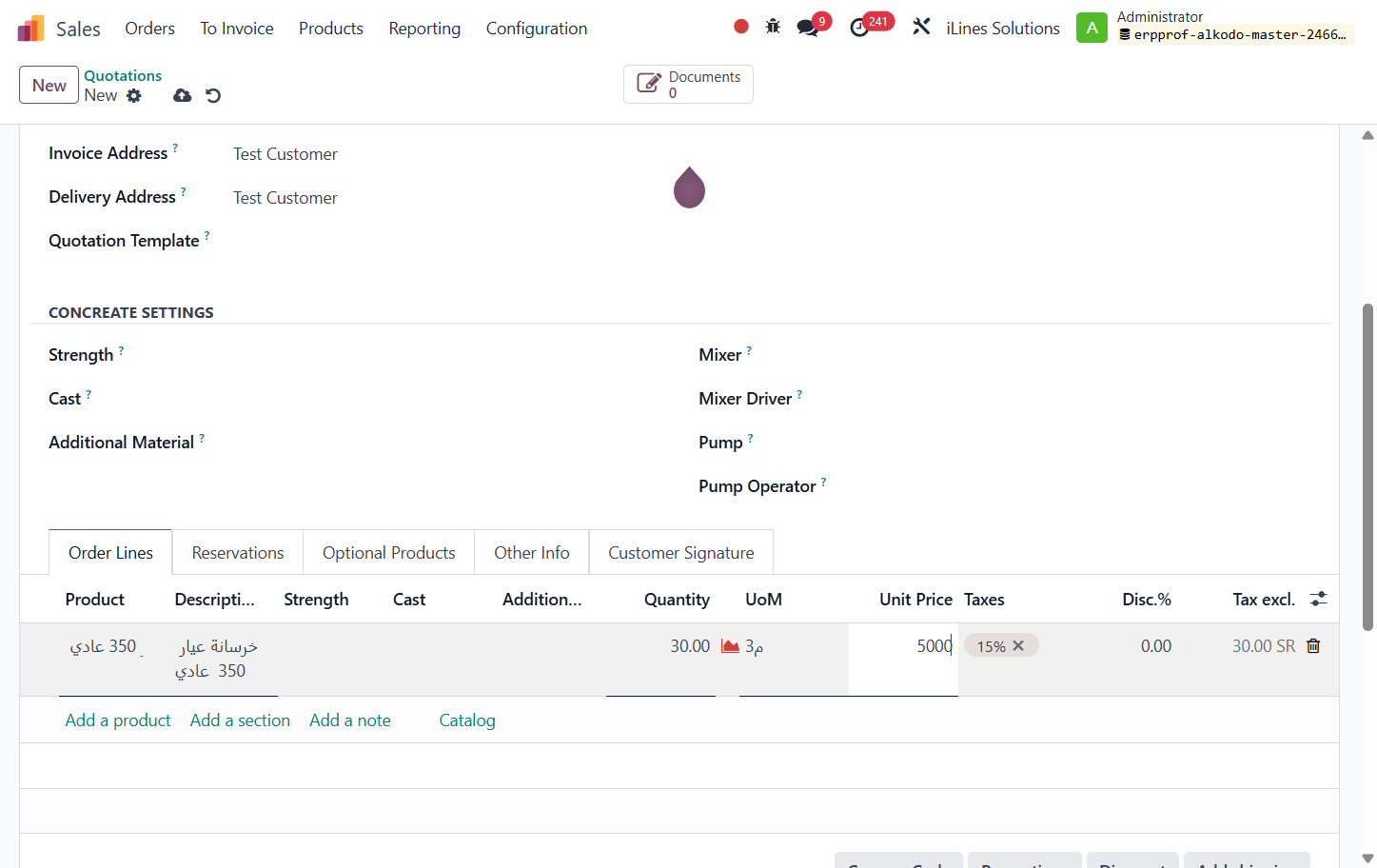Screen dimensions: 1377x868
Task: Open the actions gear next to New
Action: 134,95
